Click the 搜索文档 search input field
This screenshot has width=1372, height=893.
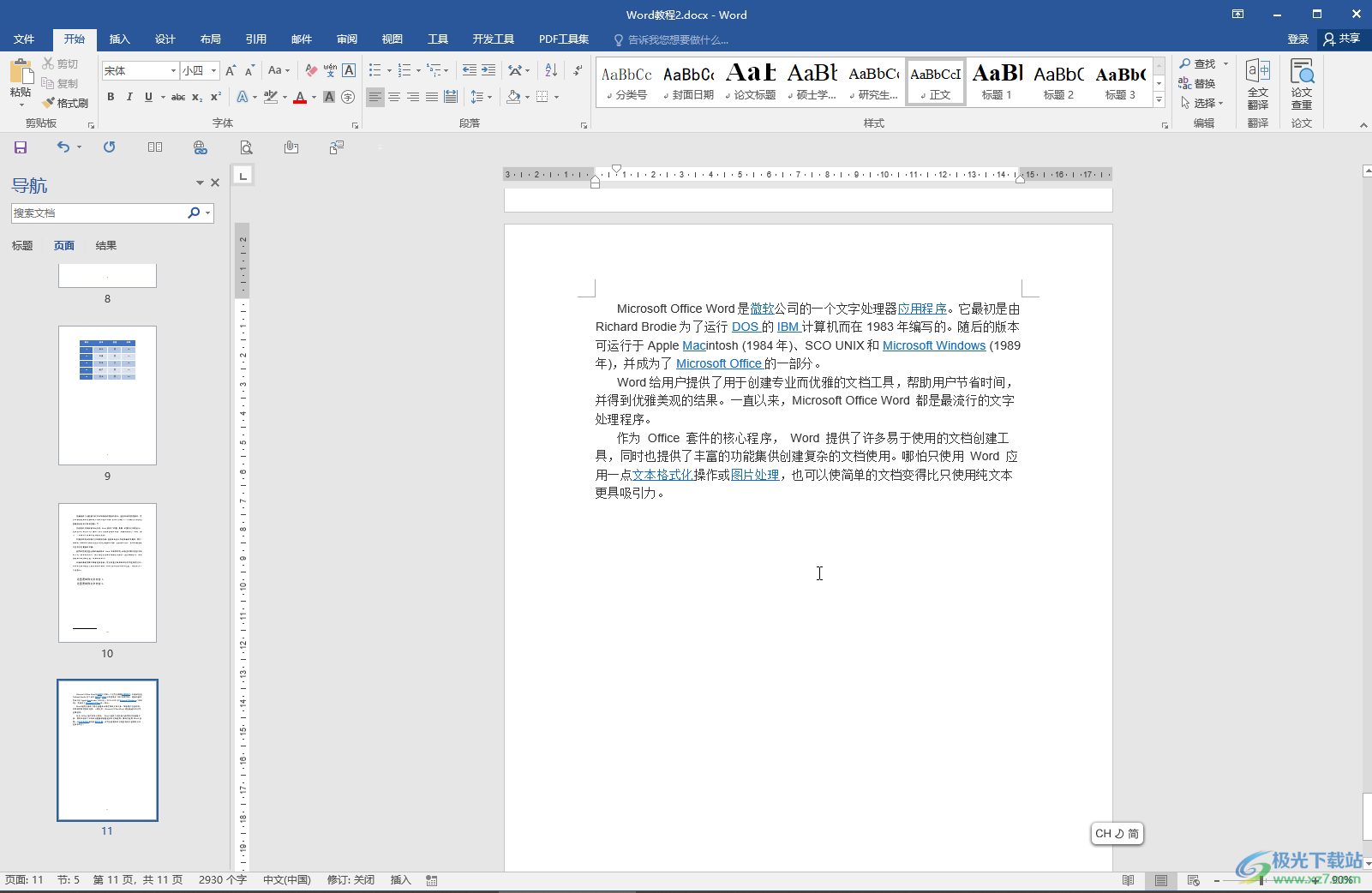(x=99, y=213)
